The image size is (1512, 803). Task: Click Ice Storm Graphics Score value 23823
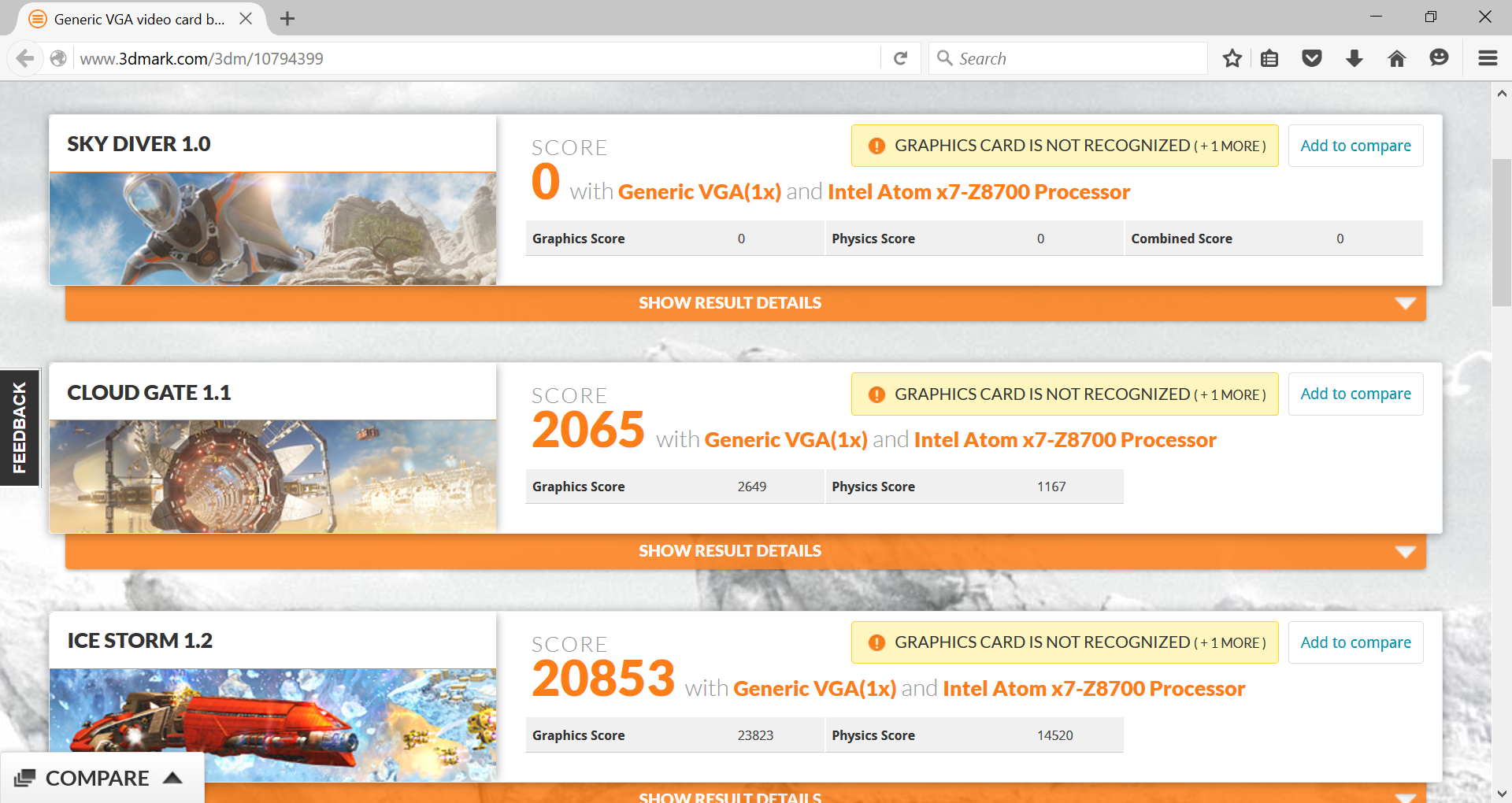point(755,735)
